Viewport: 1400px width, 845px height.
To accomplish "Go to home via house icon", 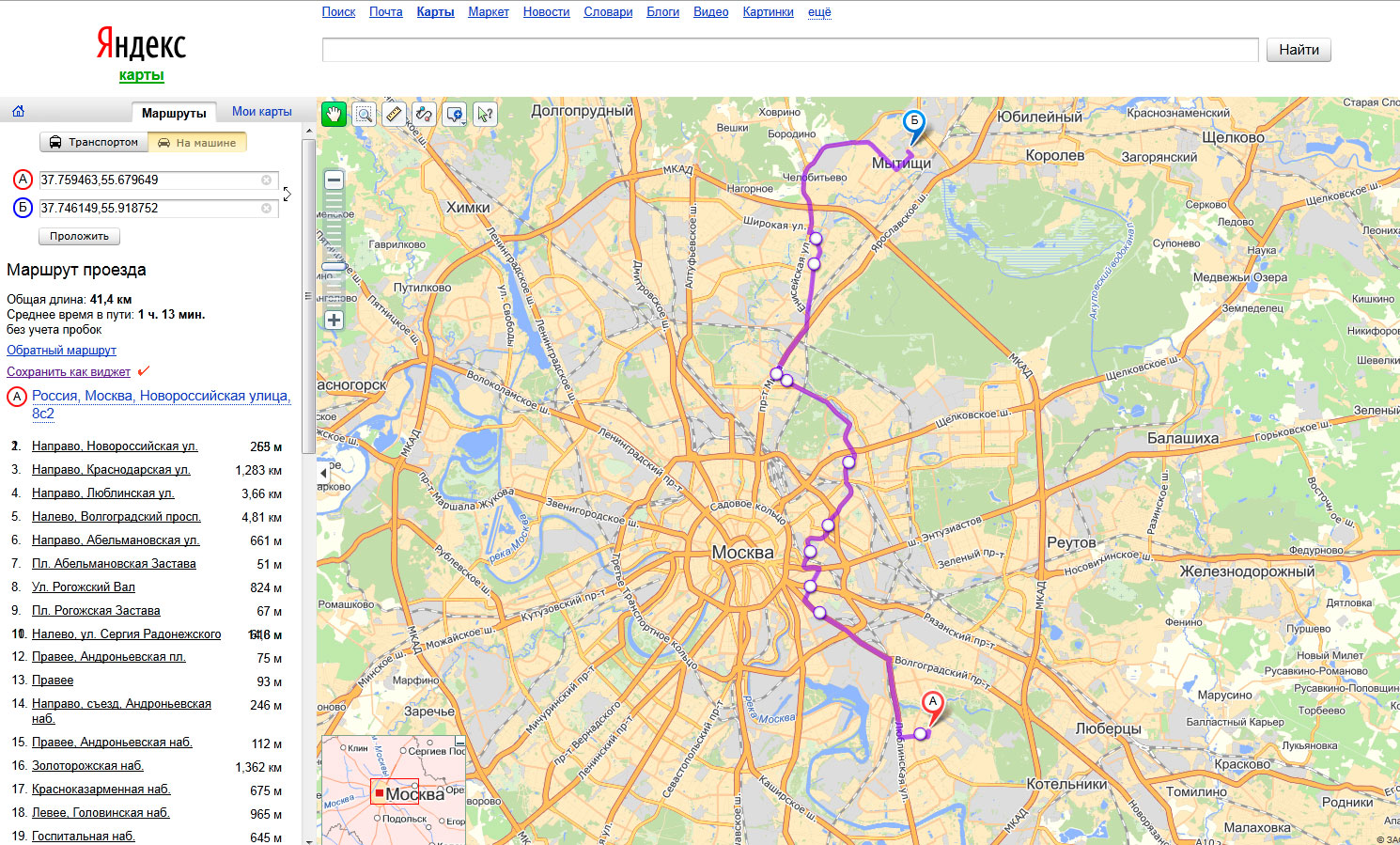I will point(18,112).
